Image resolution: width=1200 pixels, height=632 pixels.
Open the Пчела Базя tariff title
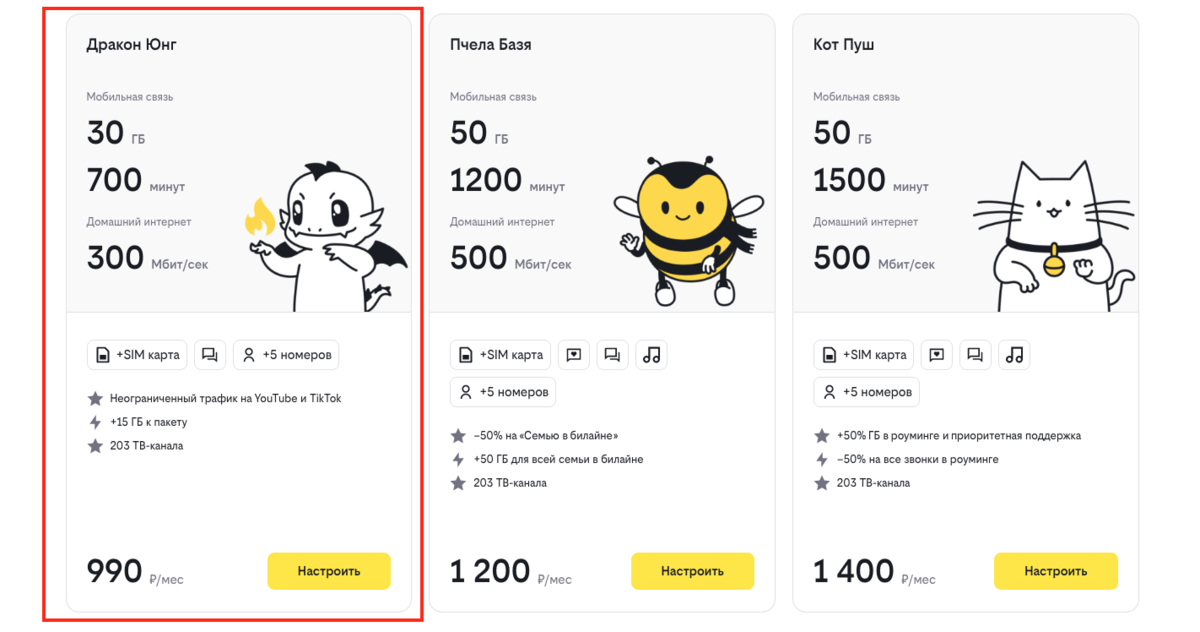pos(491,45)
